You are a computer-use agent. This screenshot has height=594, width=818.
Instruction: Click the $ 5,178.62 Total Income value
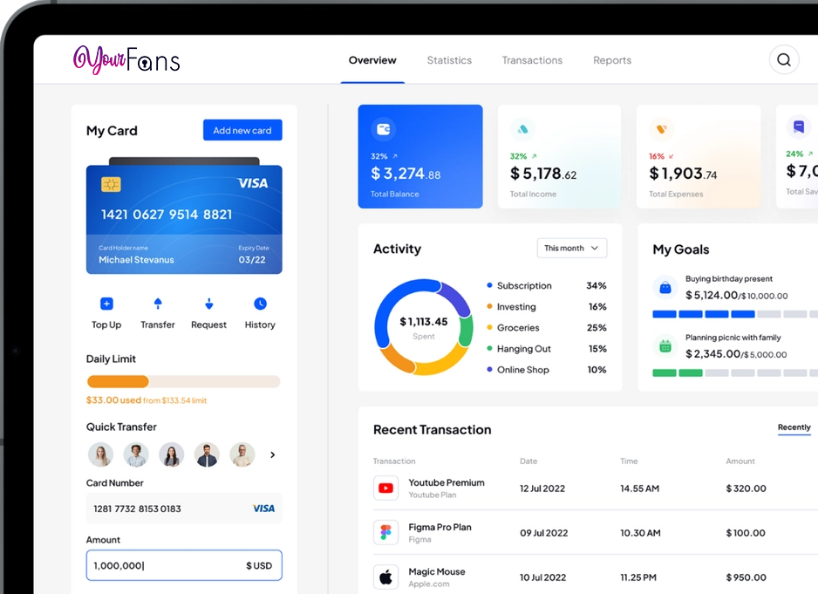click(543, 173)
